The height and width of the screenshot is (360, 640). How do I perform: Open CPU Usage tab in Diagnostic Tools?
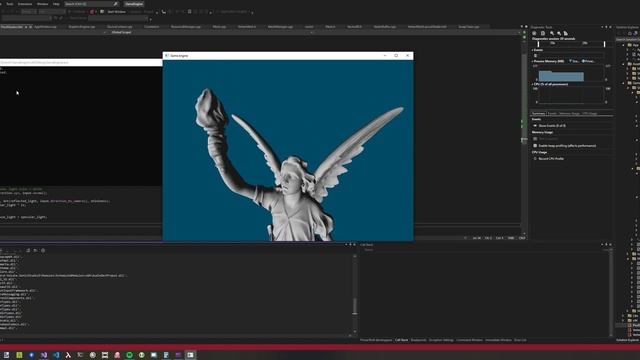pyautogui.click(x=590, y=113)
